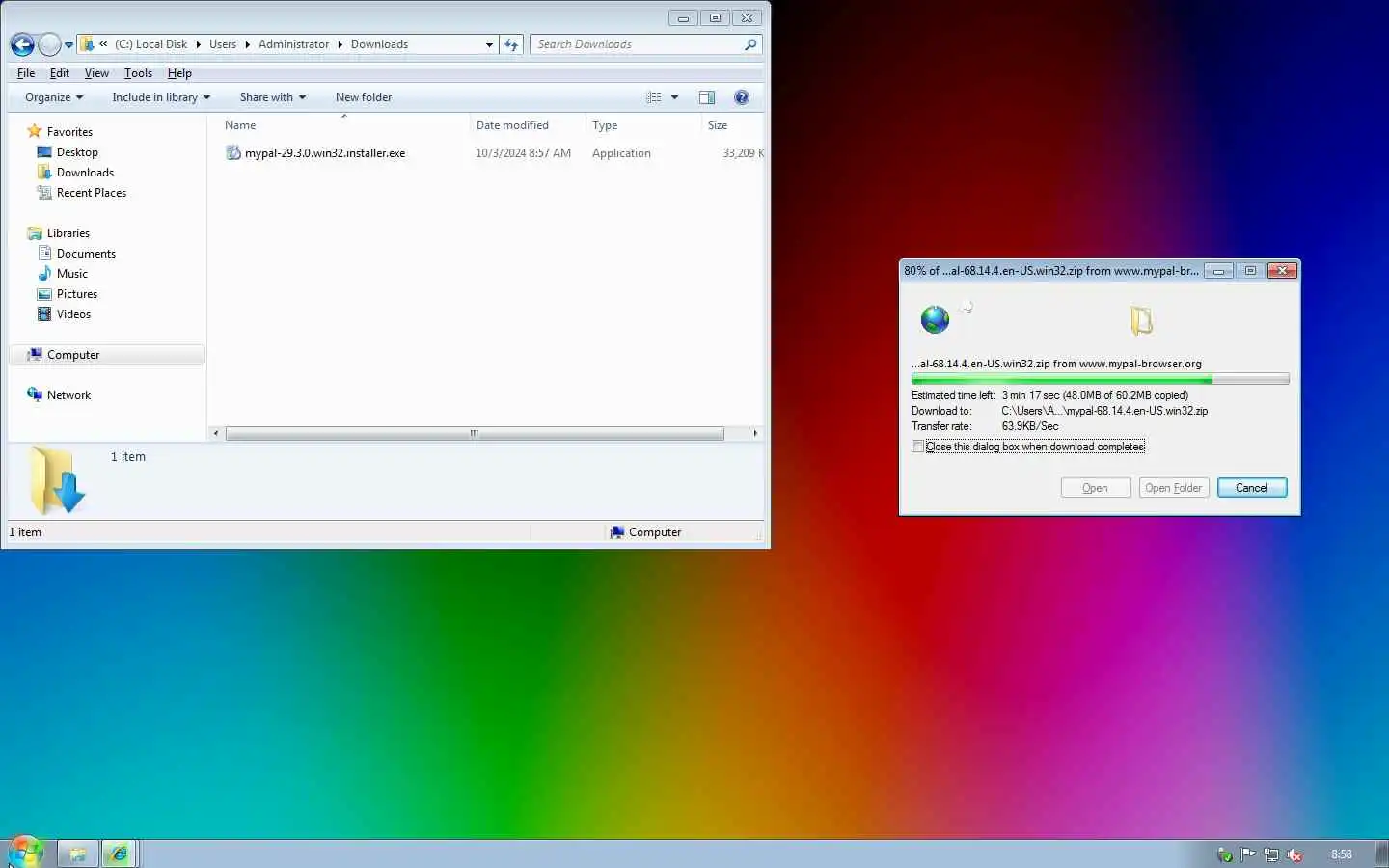Toggle the preview pane icon
1389x868 pixels.
click(x=707, y=97)
